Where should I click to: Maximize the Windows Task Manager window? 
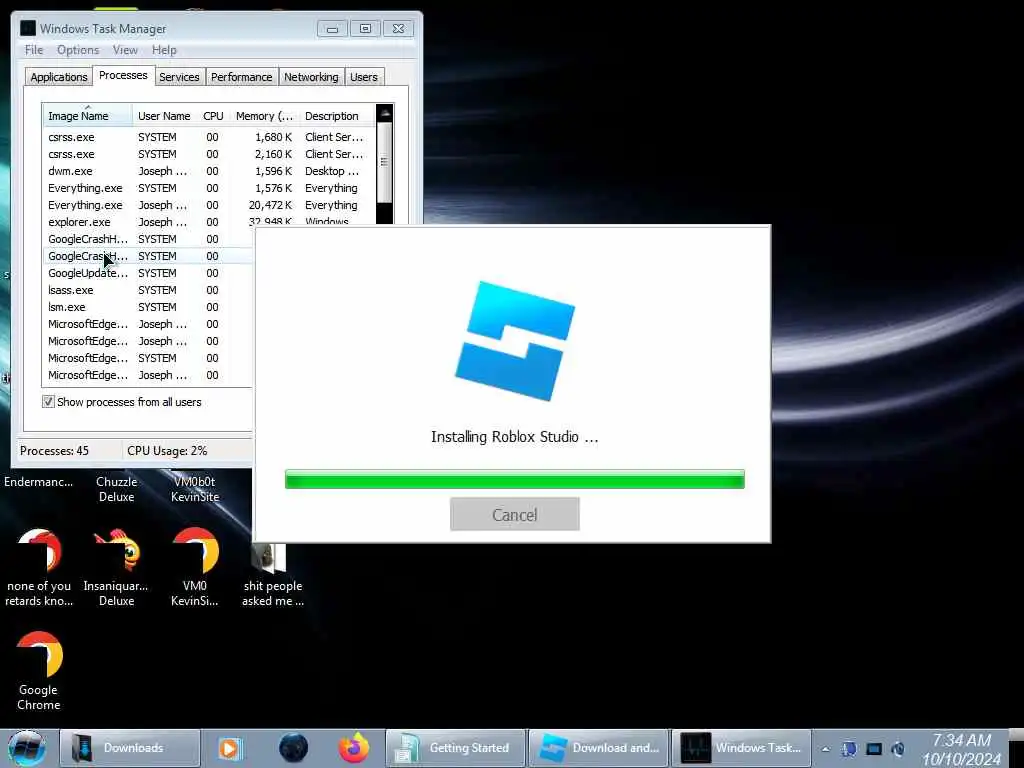365,29
